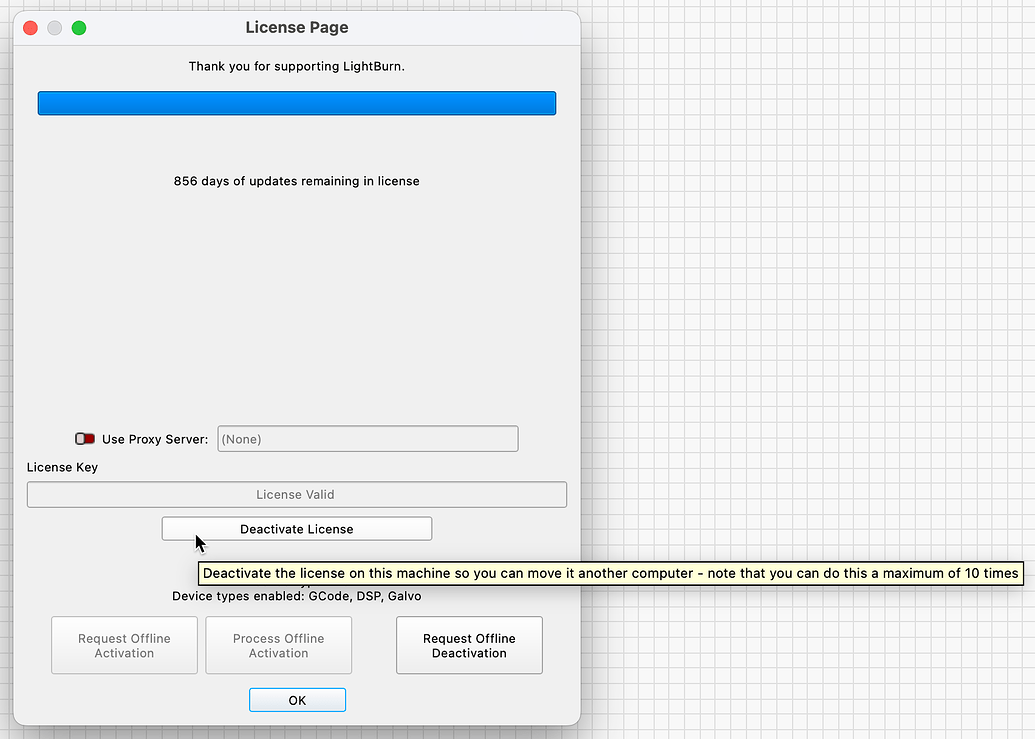This screenshot has height=739, width=1035.
Task: Click OK to close the License Page
Action: [297, 699]
